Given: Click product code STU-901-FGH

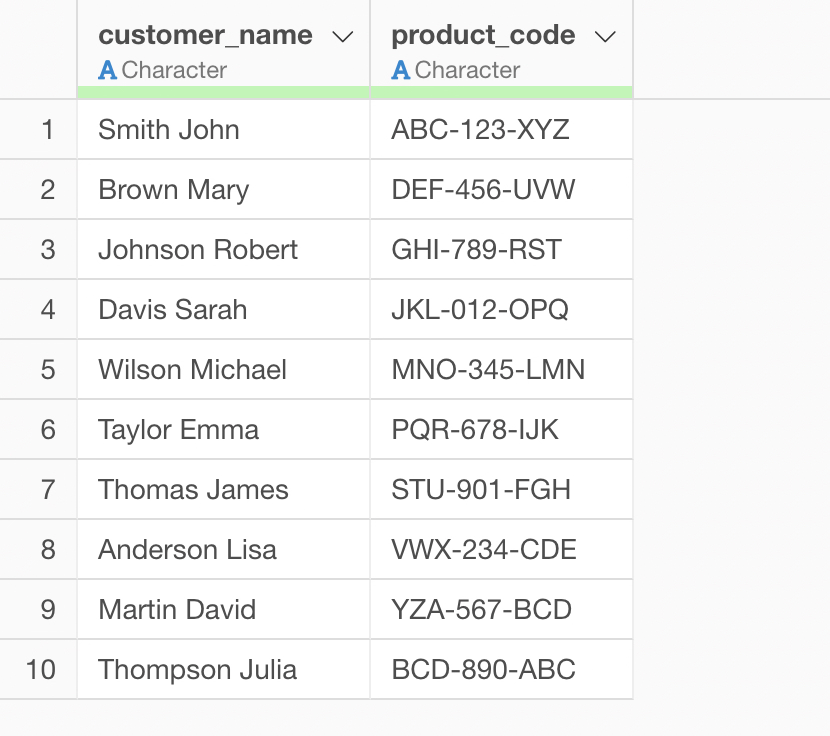Looking at the screenshot, I should pos(481,490).
